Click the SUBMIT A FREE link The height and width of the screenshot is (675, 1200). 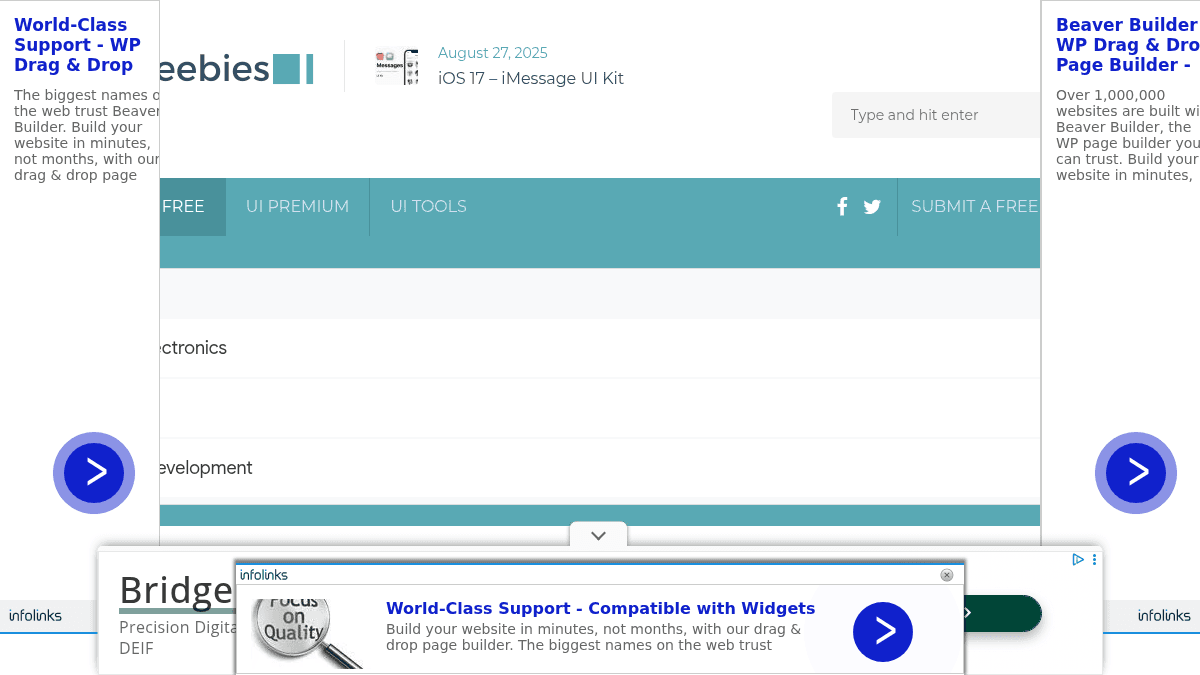(974, 207)
